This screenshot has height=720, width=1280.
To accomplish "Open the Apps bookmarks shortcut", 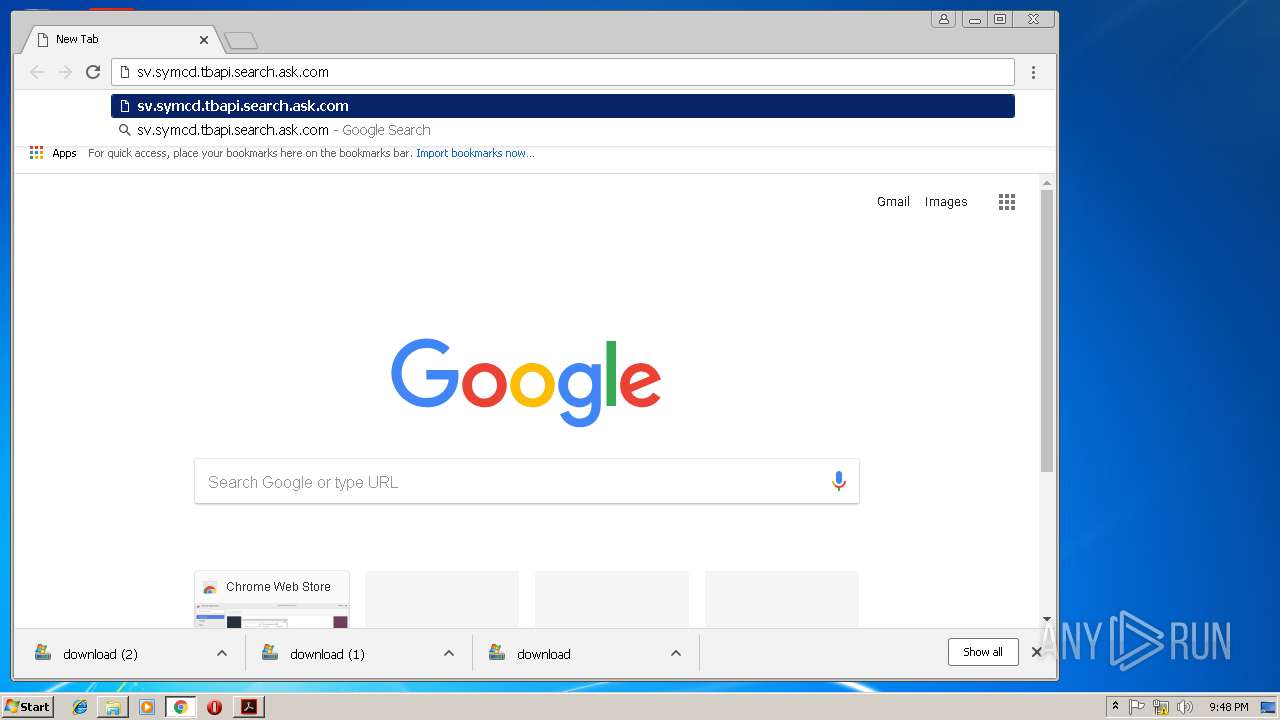I will 53,153.
